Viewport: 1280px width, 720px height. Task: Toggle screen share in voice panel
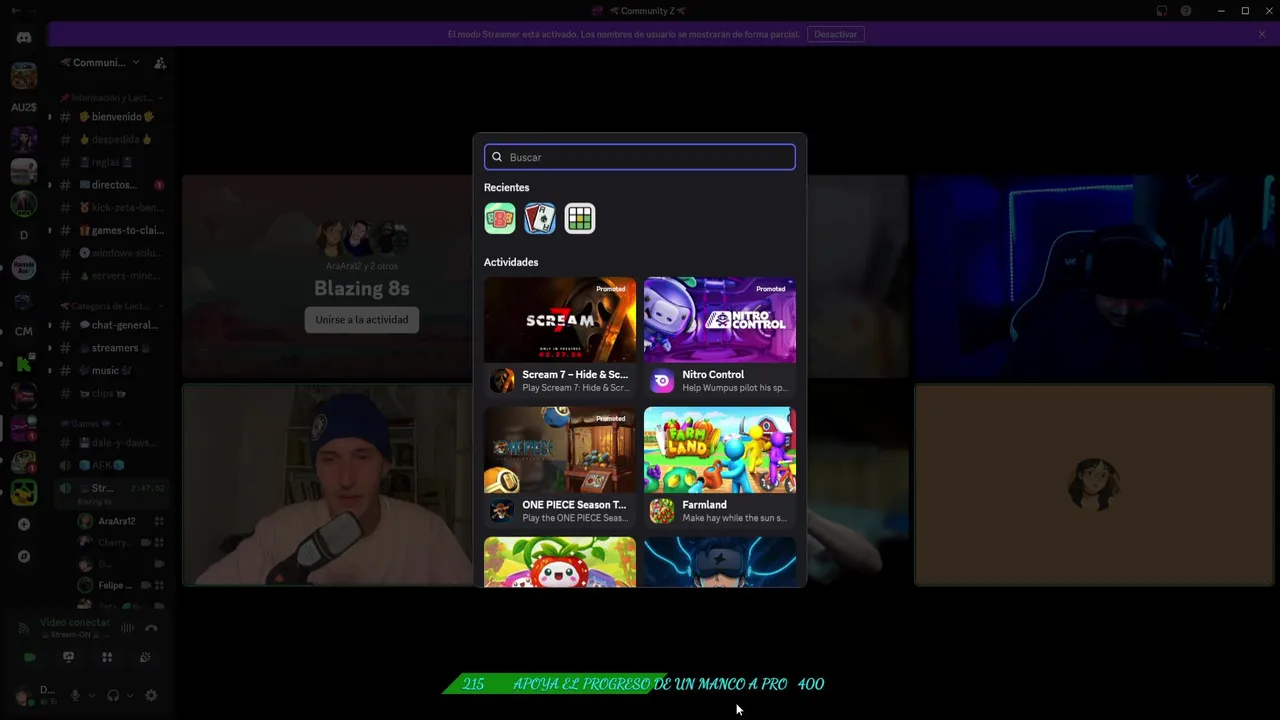[x=68, y=657]
